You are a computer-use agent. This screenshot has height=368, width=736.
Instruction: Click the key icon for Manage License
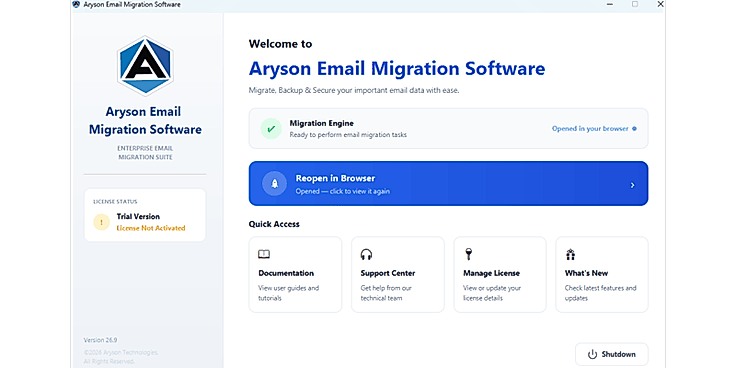(468, 254)
